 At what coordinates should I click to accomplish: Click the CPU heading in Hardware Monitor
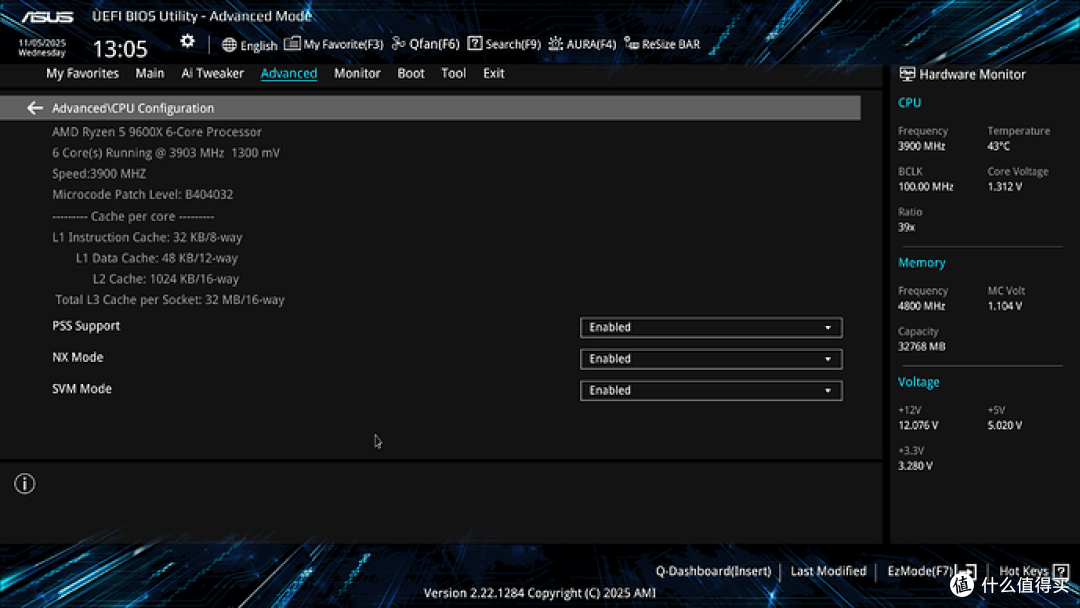point(909,103)
